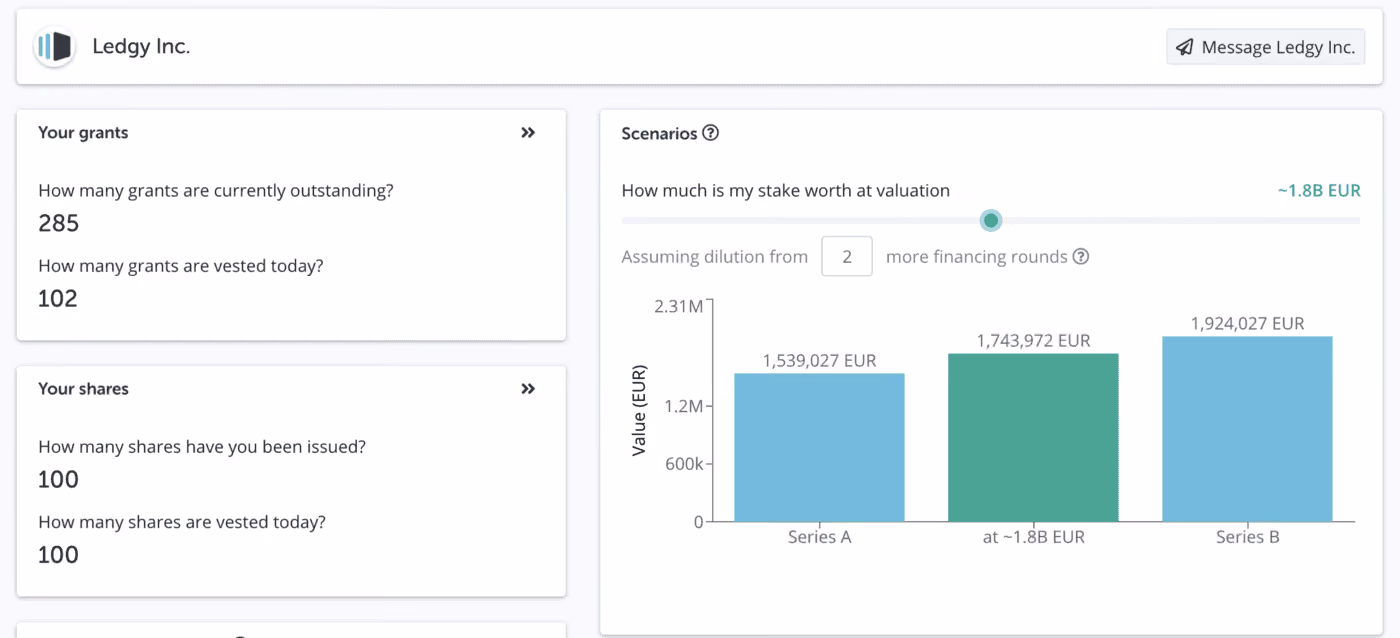The height and width of the screenshot is (638, 1400).
Task: Click the valuation slider handle
Action: coord(991,220)
